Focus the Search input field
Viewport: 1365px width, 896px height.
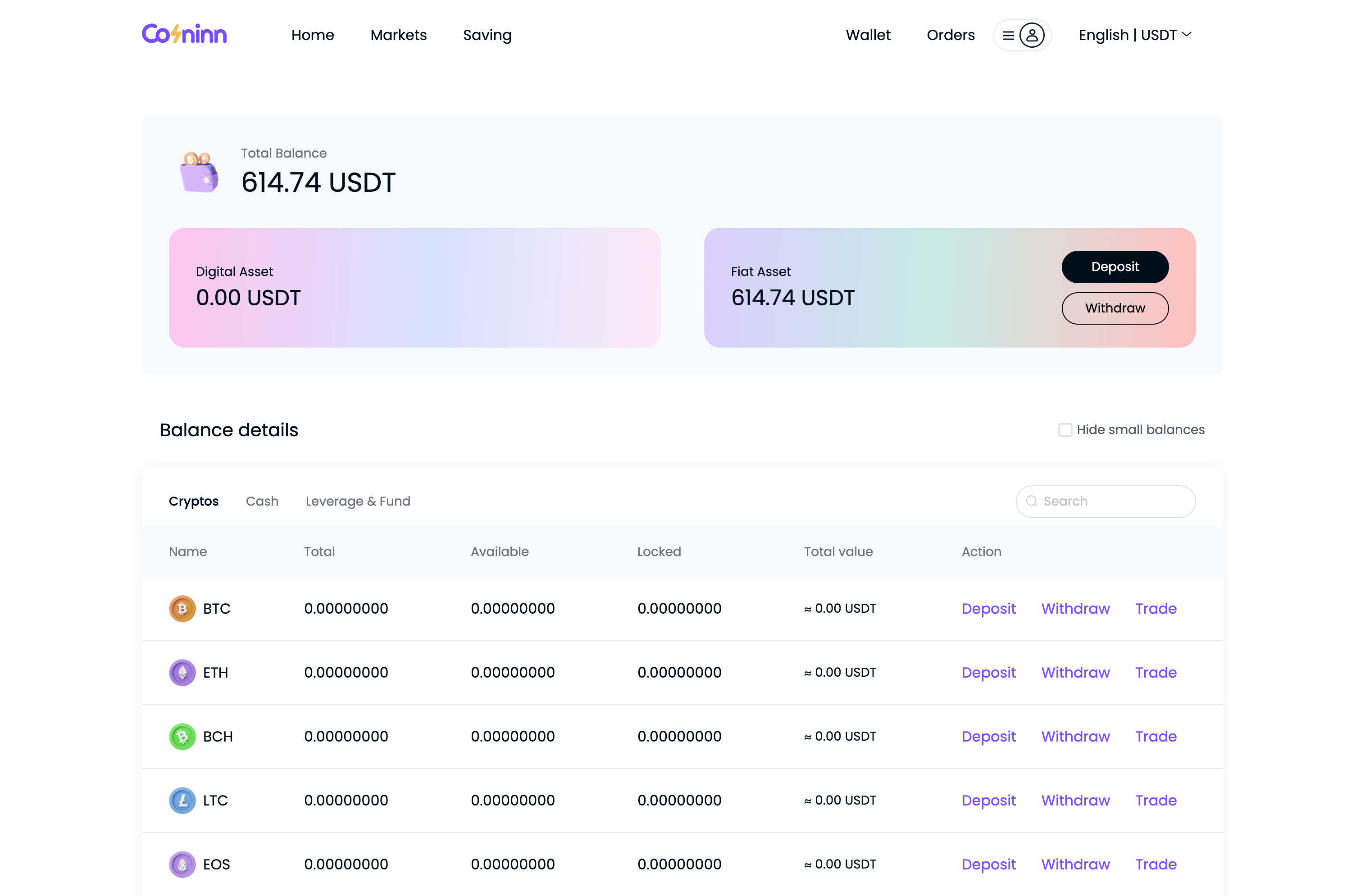point(1105,501)
